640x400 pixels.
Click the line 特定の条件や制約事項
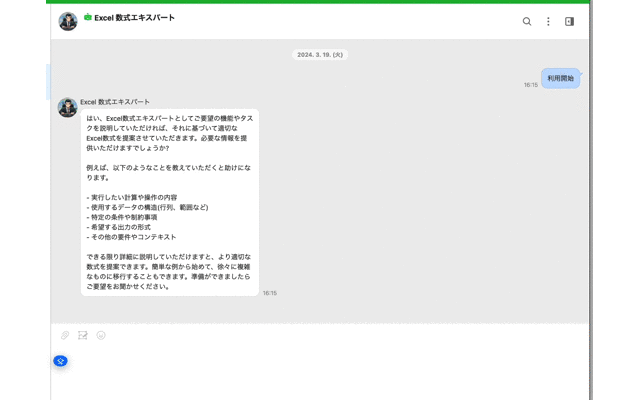click(122, 217)
